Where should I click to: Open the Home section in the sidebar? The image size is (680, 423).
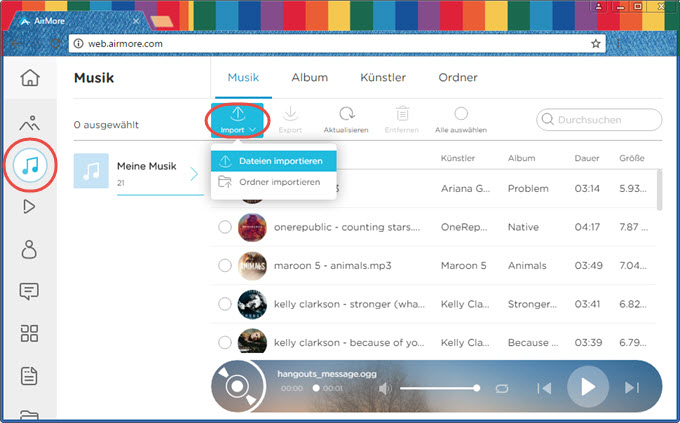click(x=30, y=78)
